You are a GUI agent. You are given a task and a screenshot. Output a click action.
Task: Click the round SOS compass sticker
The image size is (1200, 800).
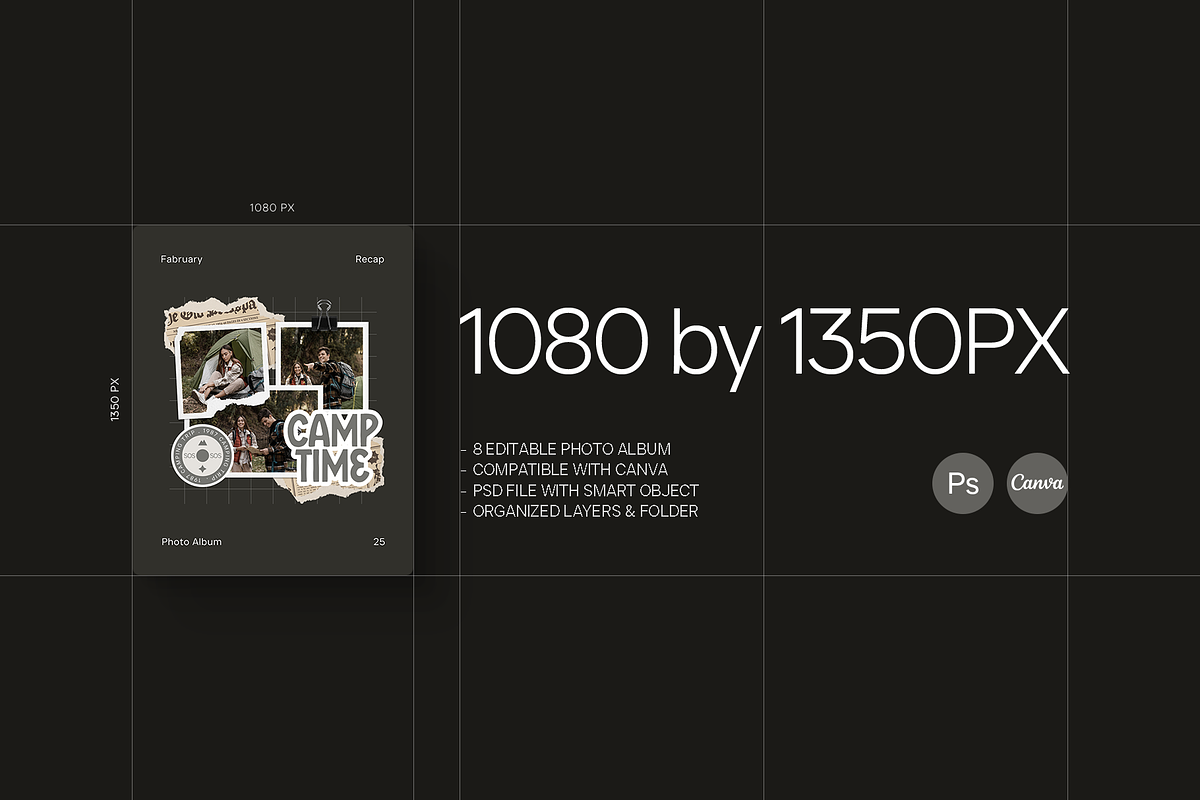pos(202,456)
